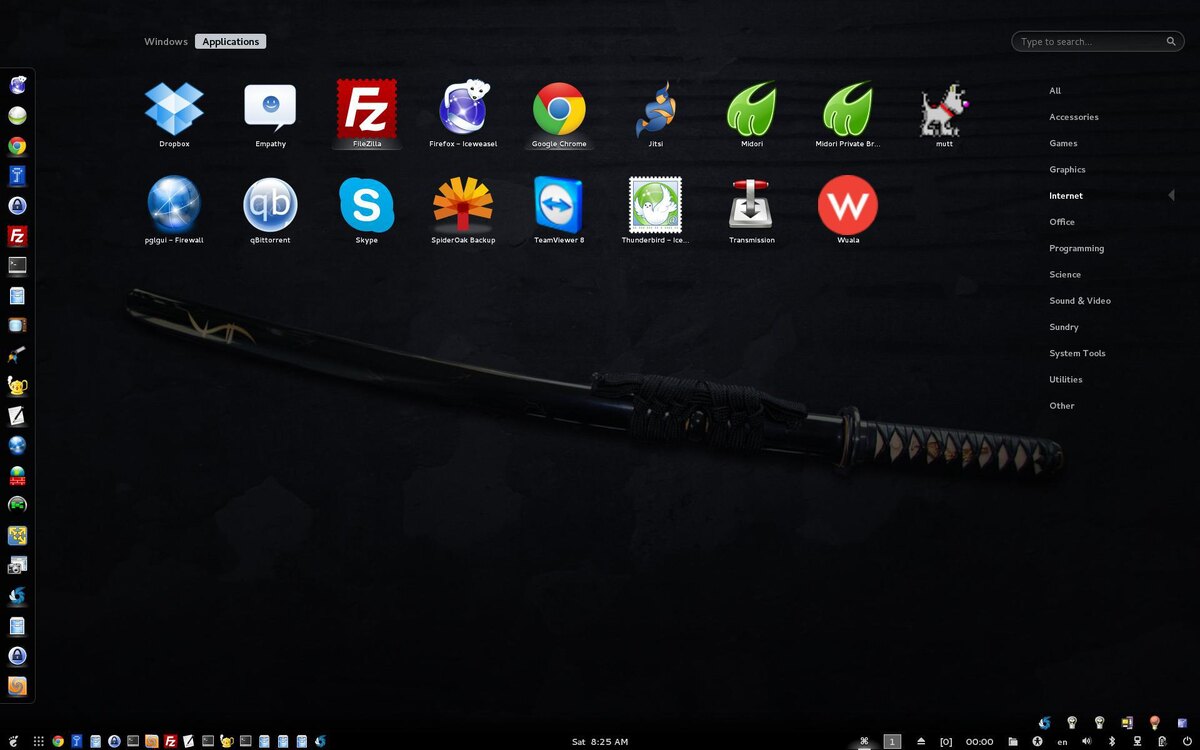Click the network connection indicator
The height and width of the screenshot is (750, 1200).
tap(1137, 741)
